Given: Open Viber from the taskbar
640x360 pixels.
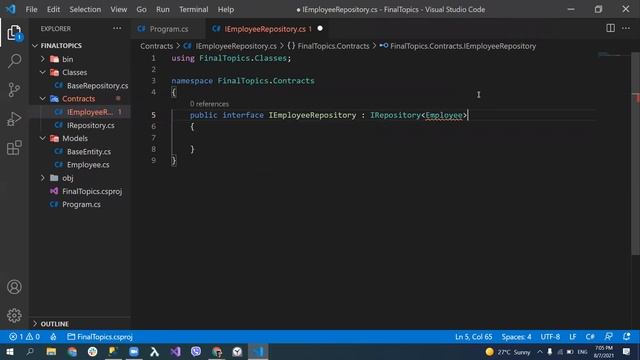Looking at the screenshot, I should point(196,352).
